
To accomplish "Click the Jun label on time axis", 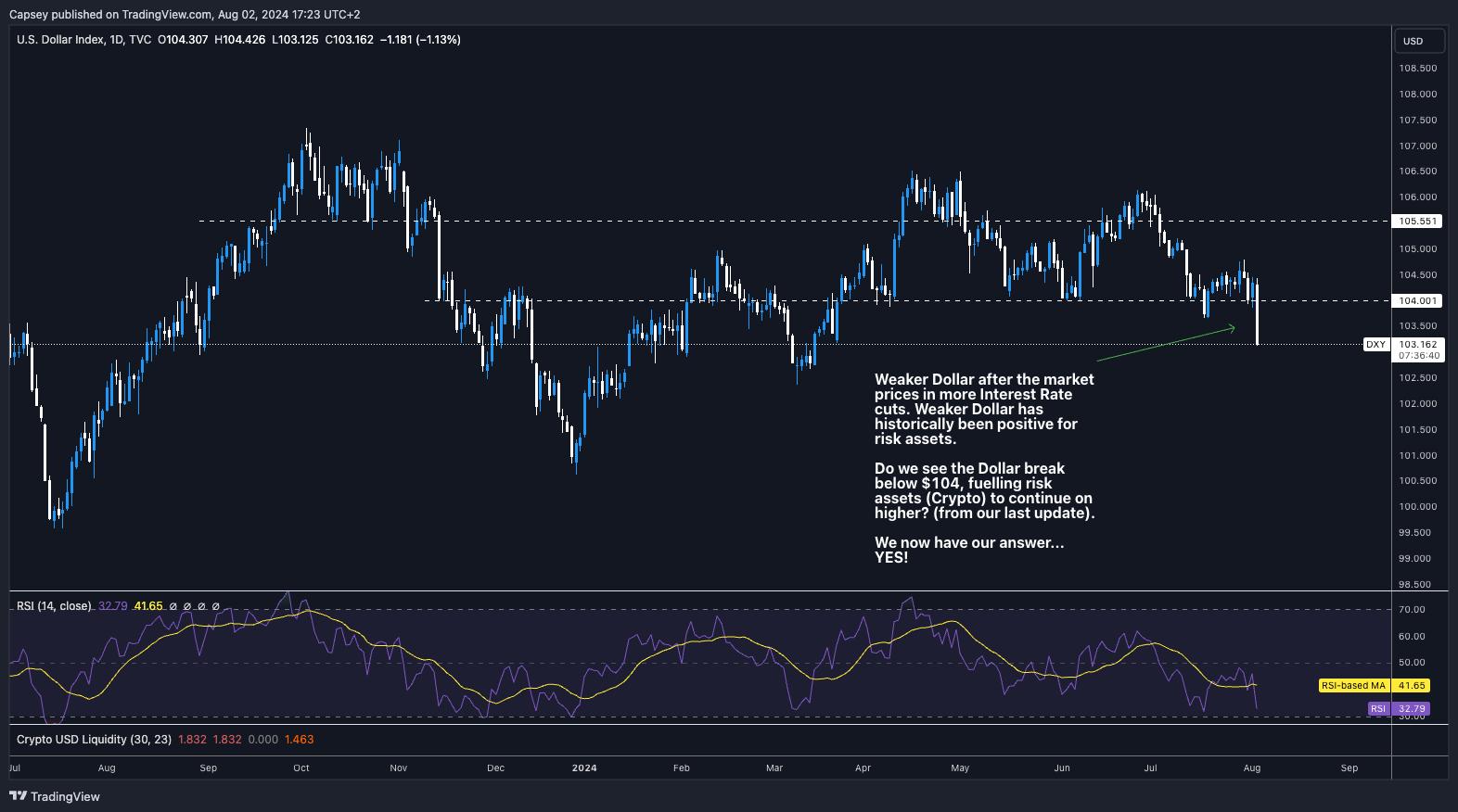I will click(1062, 768).
